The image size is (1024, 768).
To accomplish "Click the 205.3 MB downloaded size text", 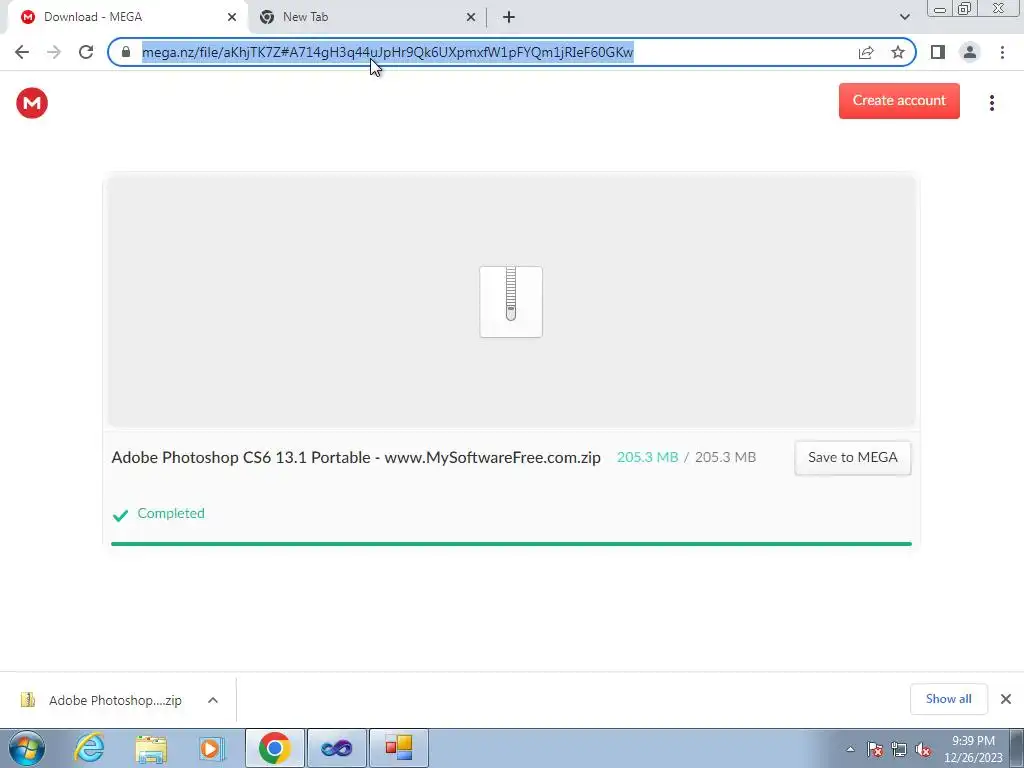I will coord(647,457).
